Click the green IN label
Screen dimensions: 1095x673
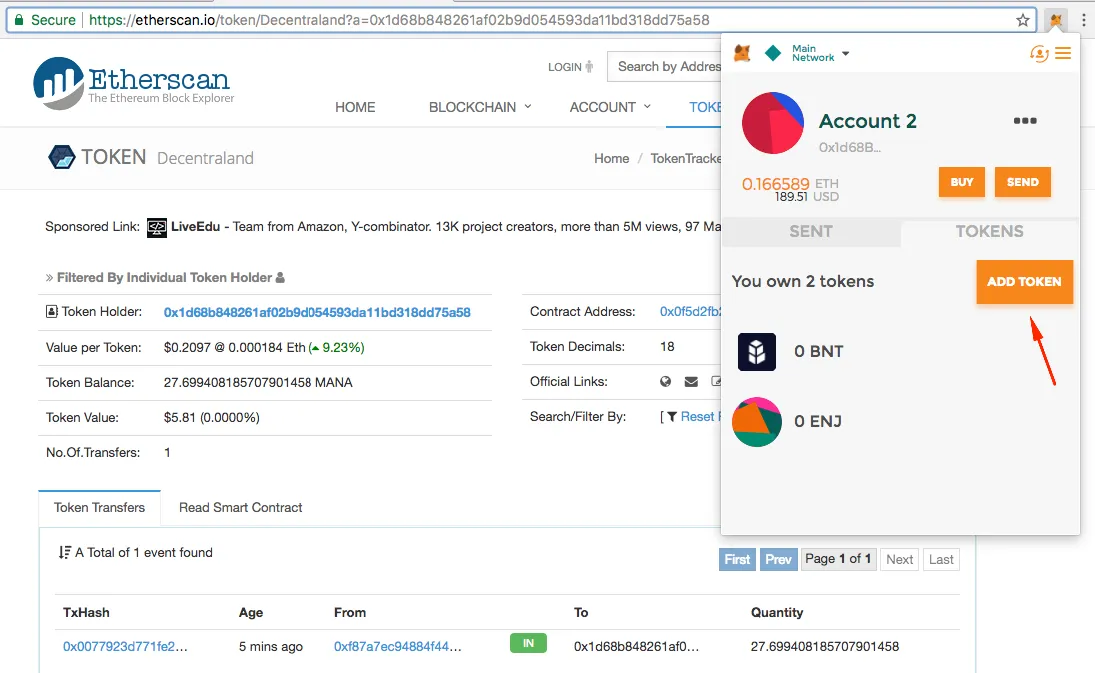pyautogui.click(x=529, y=643)
